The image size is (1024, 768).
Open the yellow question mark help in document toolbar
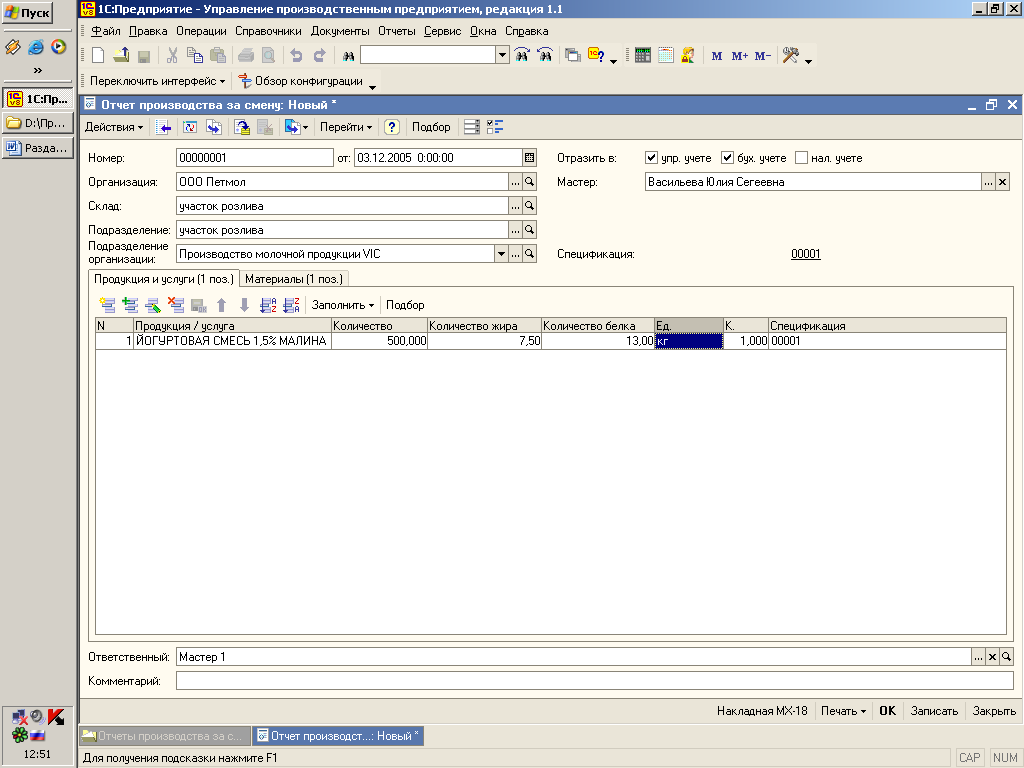pos(391,127)
